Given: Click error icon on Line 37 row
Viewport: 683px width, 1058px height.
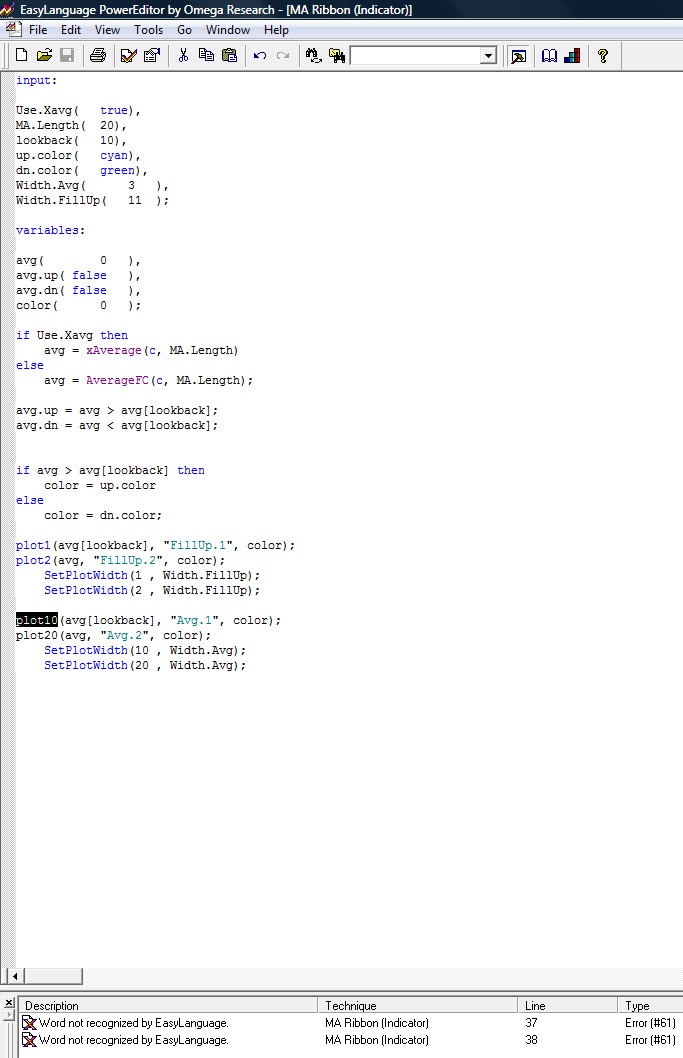Looking at the screenshot, I should point(29,1023).
